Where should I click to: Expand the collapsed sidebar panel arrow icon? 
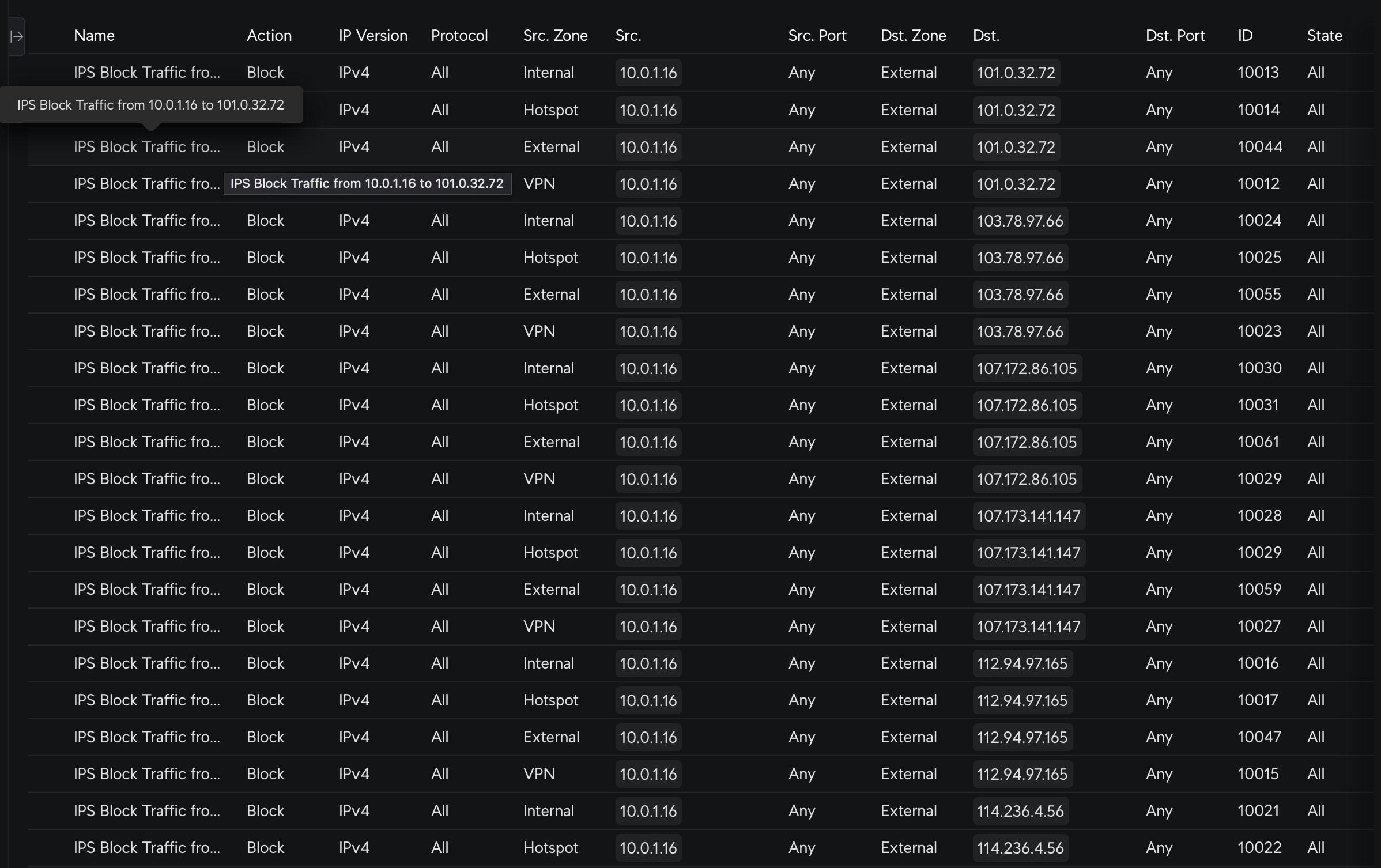coord(17,36)
